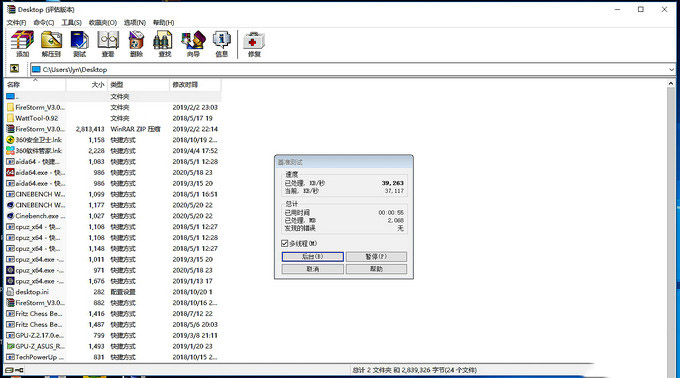Viewport: 680px width, 378px height.
Task: Open the 选项(N) menu
Action: click(135, 23)
